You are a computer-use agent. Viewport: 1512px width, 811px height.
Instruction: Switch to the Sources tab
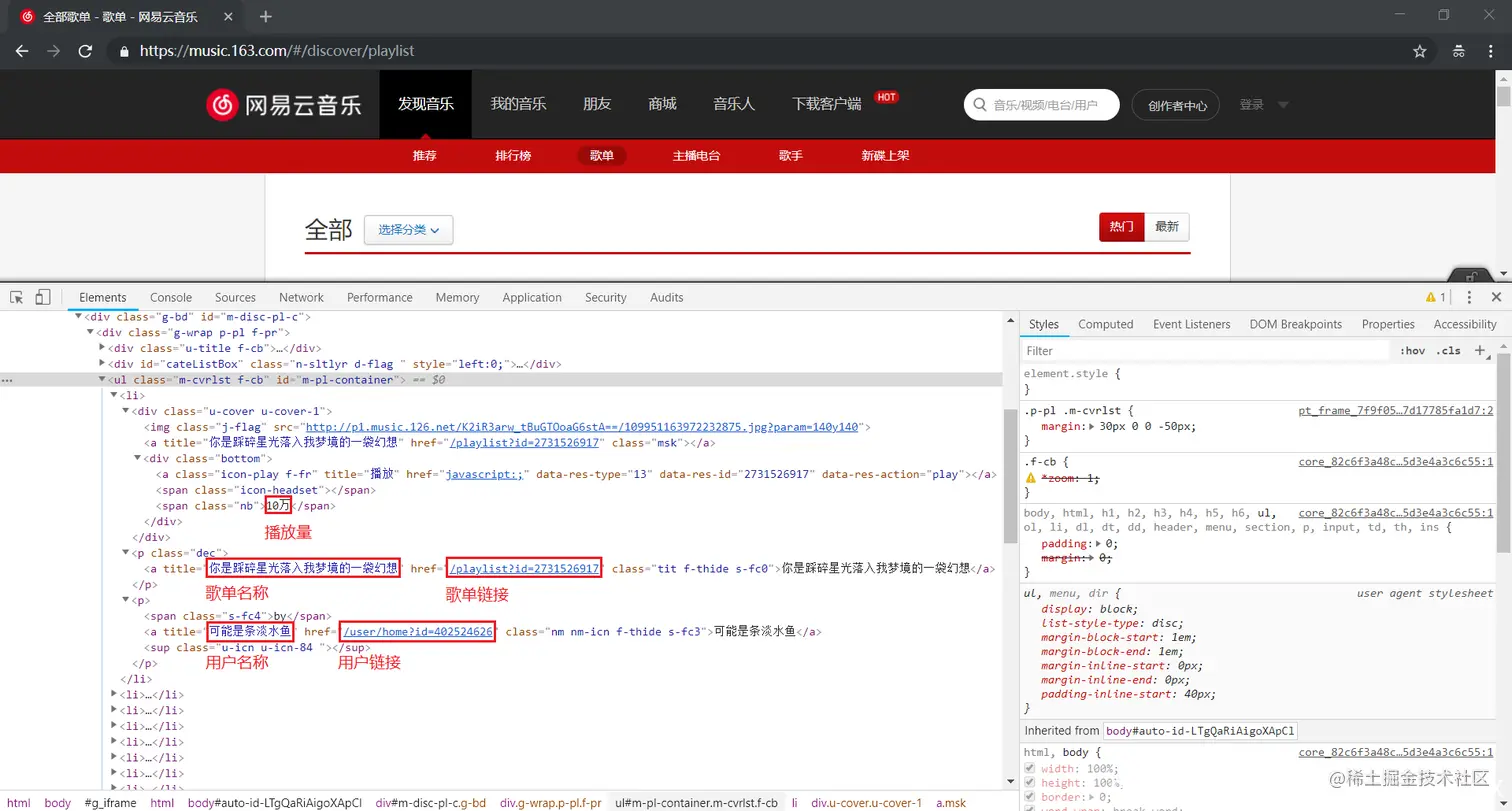coord(236,297)
